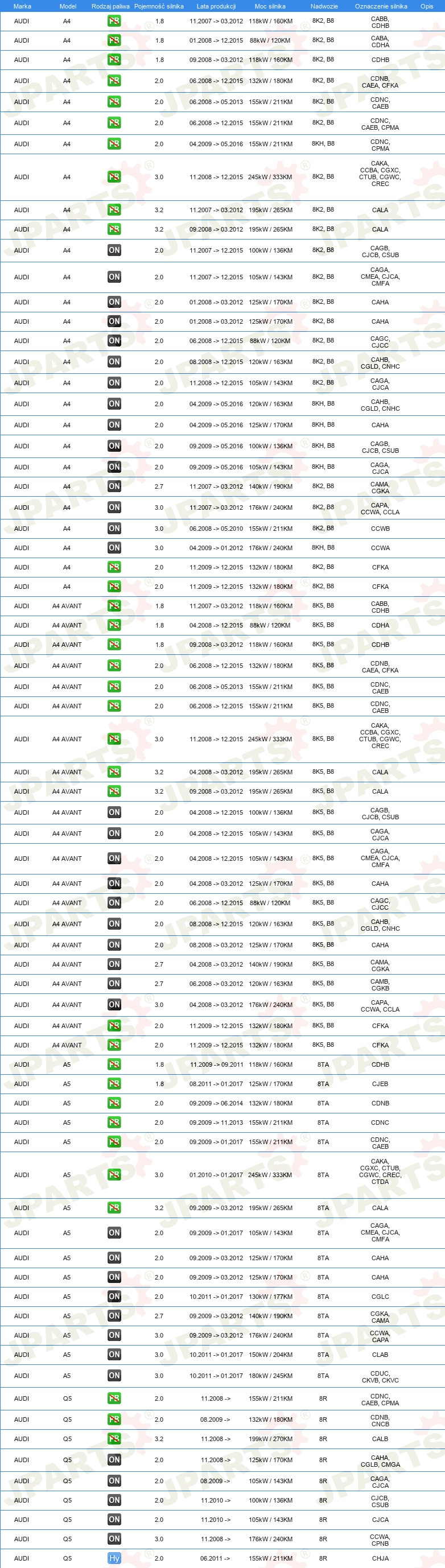The image size is (445, 1568).
Task: Click the Opis column header
Action: pyautogui.click(x=427, y=6)
